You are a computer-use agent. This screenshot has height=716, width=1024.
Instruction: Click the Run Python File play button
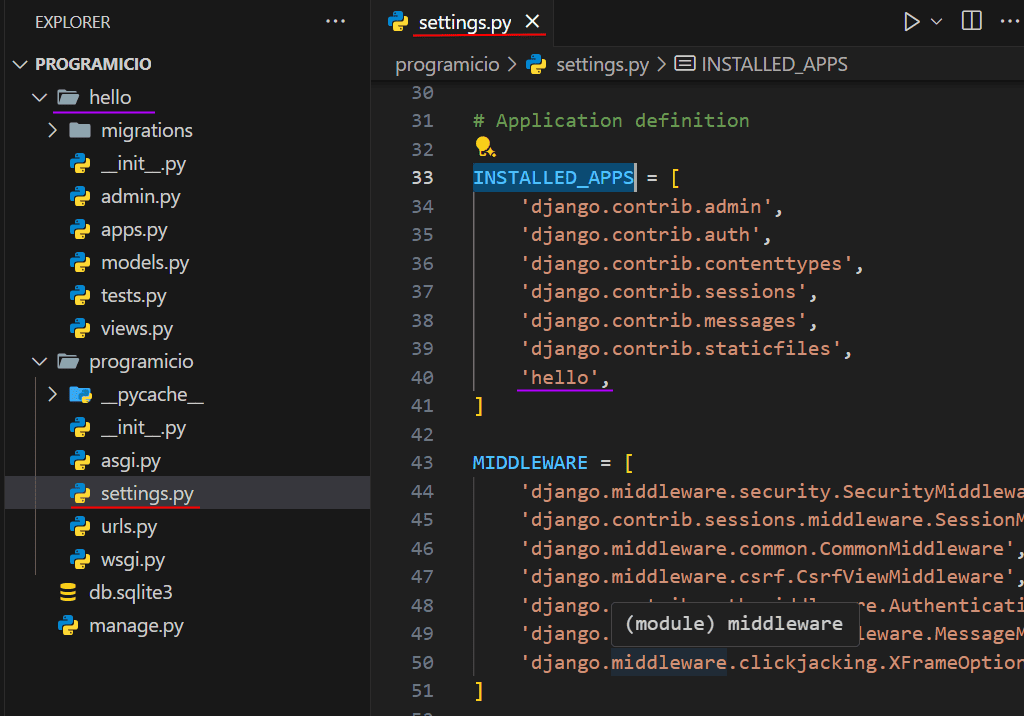coord(912,22)
